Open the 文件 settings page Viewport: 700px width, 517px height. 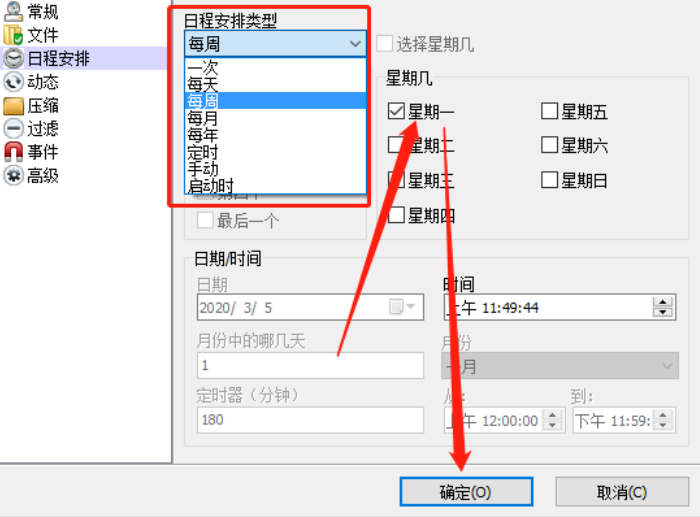(x=42, y=35)
